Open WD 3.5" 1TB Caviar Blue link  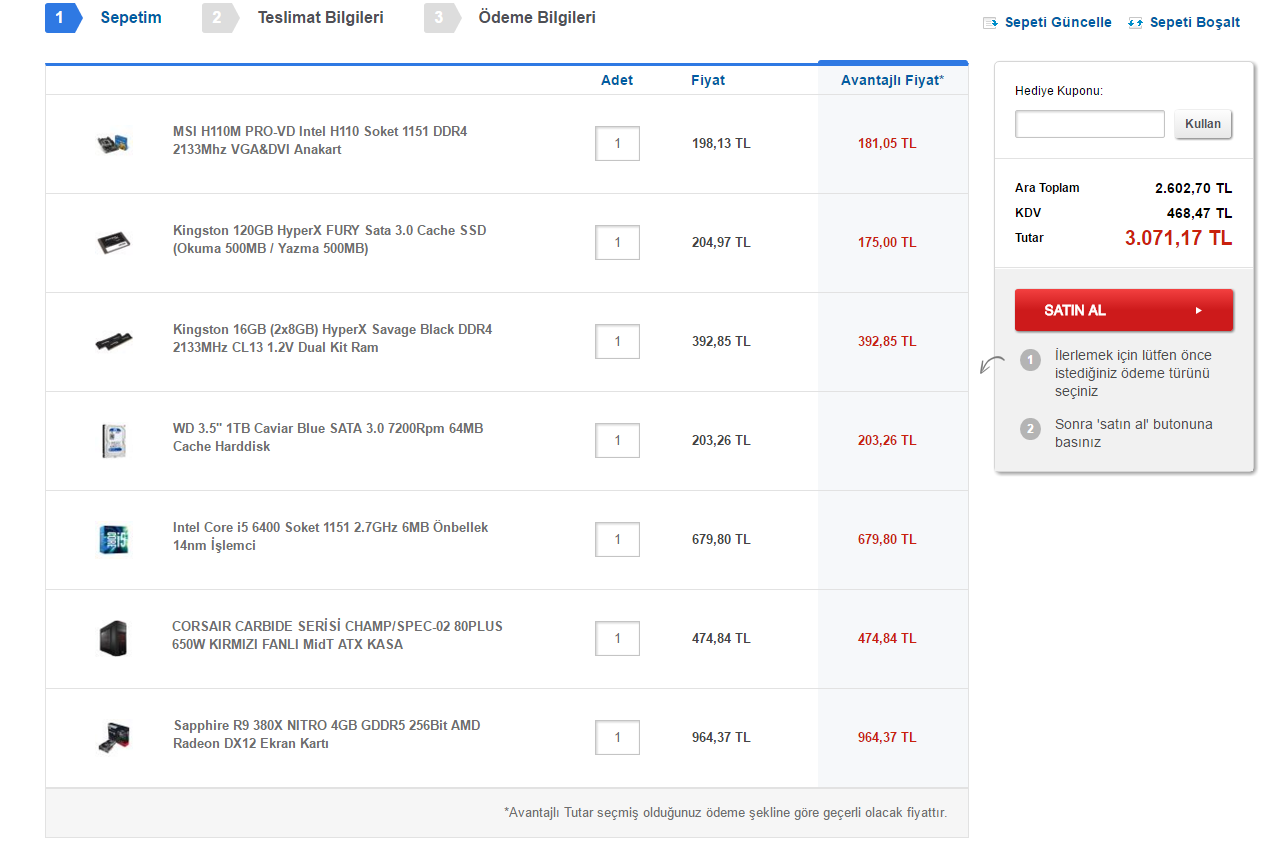coord(328,437)
